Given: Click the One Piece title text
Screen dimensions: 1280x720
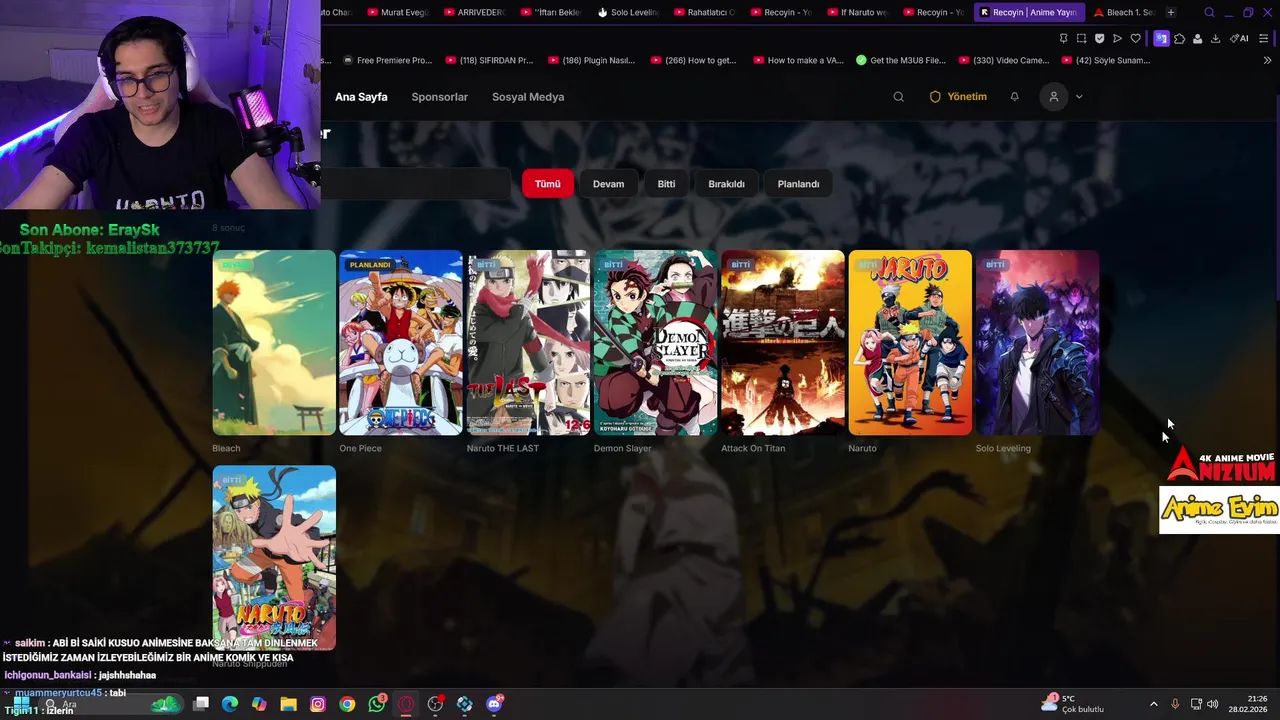Looking at the screenshot, I should click(x=360, y=448).
